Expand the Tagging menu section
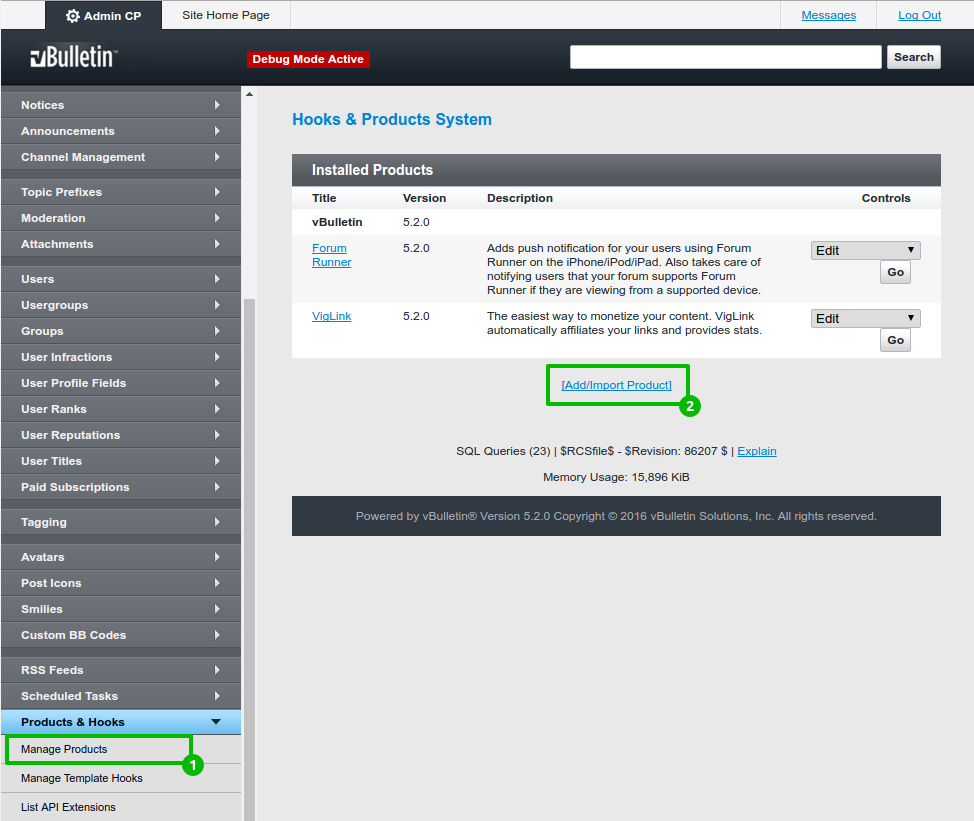This screenshot has height=821, width=974. pyautogui.click(x=121, y=522)
